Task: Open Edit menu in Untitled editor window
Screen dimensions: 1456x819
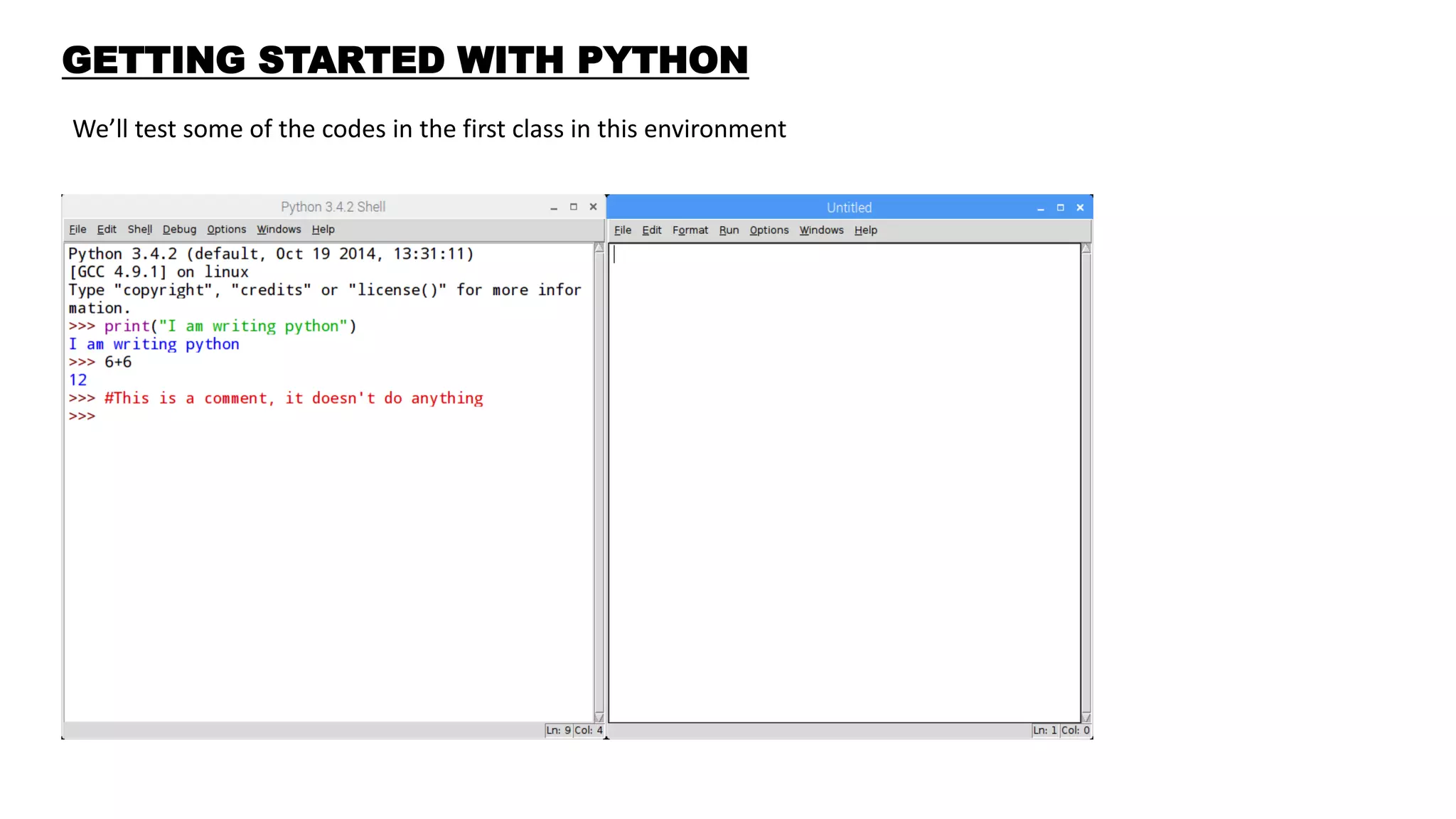Action: coord(652,230)
